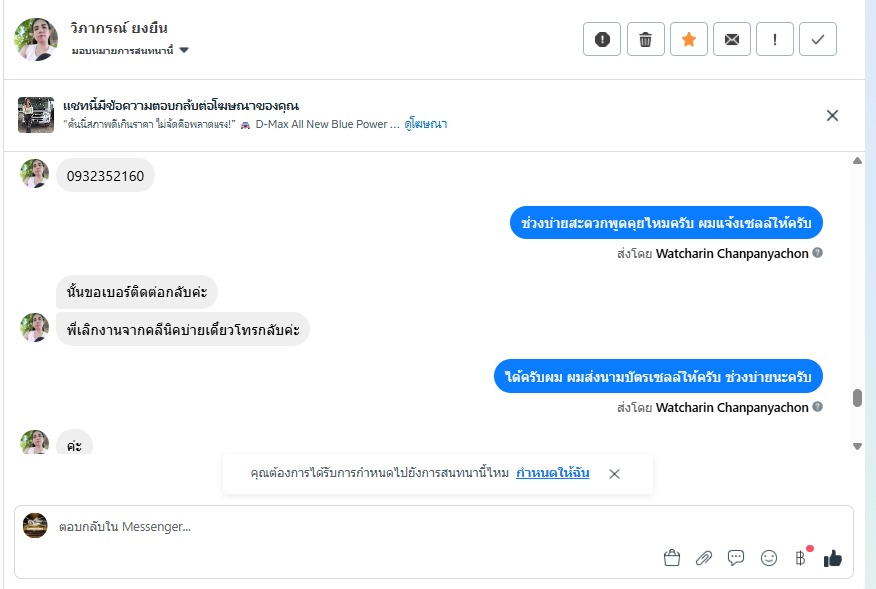Toggle the exclamation priority flag

[x=775, y=39]
